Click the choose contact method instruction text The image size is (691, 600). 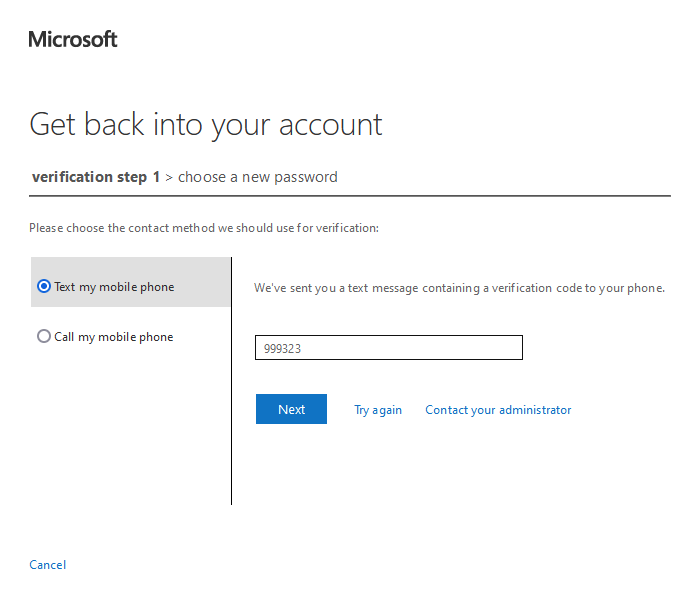tap(204, 228)
